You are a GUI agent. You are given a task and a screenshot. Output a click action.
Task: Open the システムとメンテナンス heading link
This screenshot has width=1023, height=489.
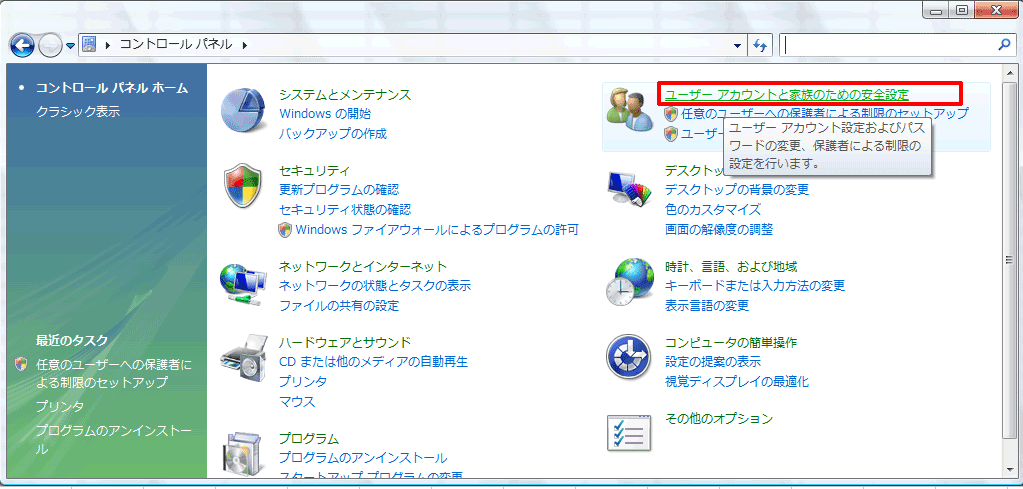coord(345,95)
